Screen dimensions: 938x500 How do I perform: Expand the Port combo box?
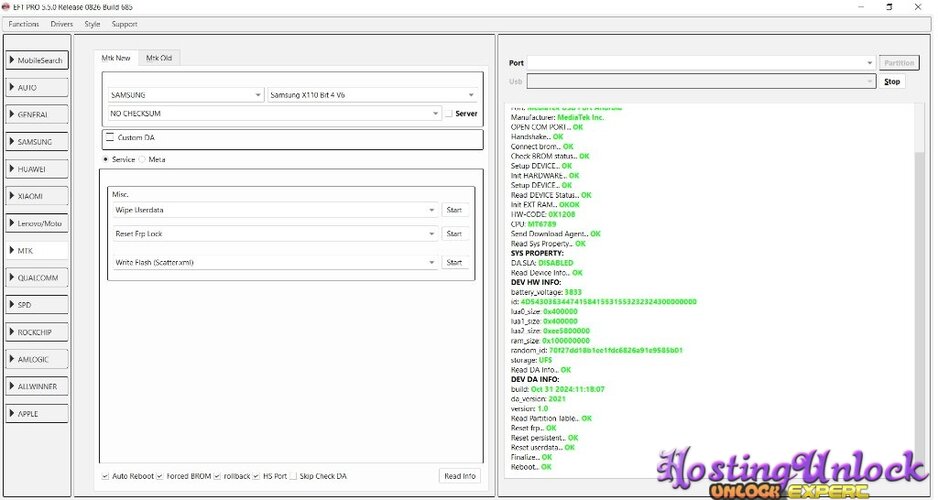pos(701,63)
